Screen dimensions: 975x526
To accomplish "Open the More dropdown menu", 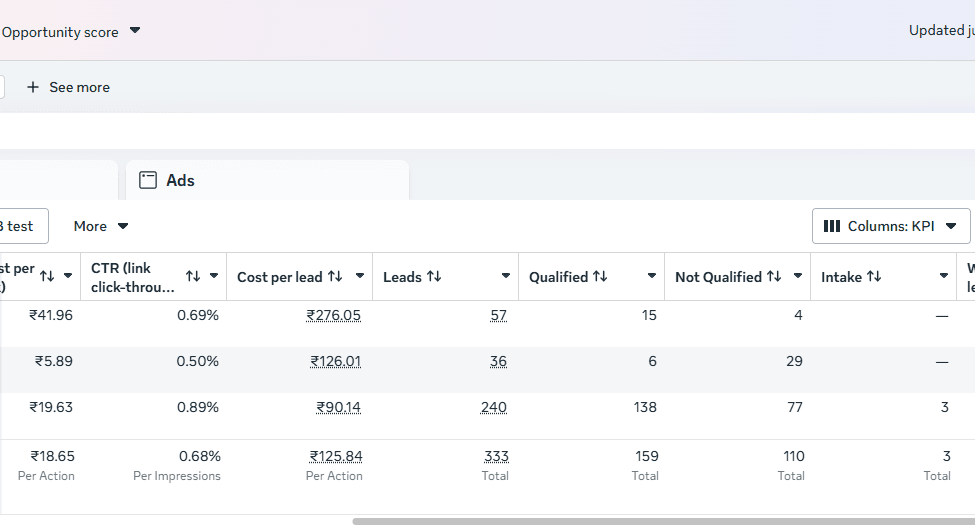I will (x=100, y=226).
